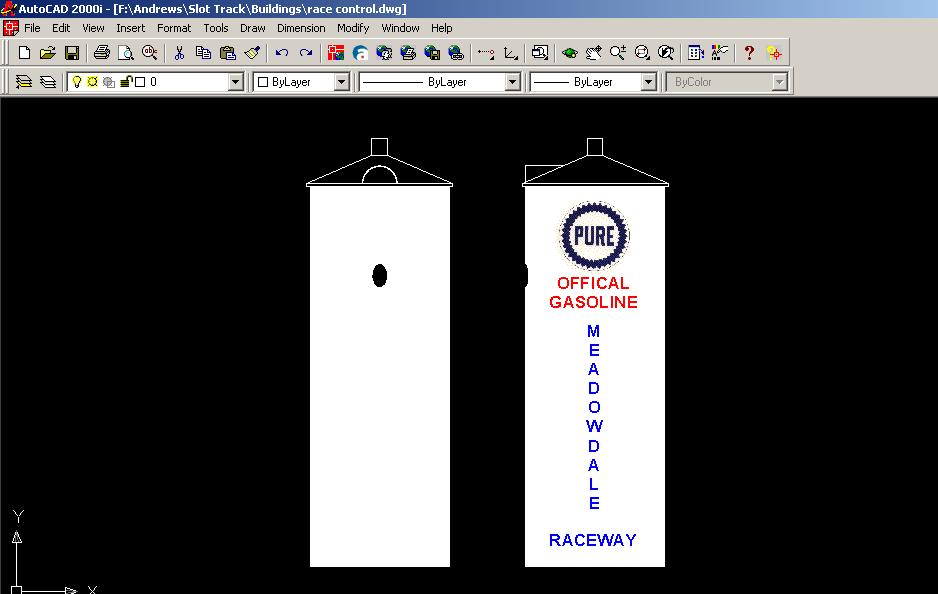Click the Publish to Web icon
Screen dimensions: 938x594
click(x=408, y=53)
